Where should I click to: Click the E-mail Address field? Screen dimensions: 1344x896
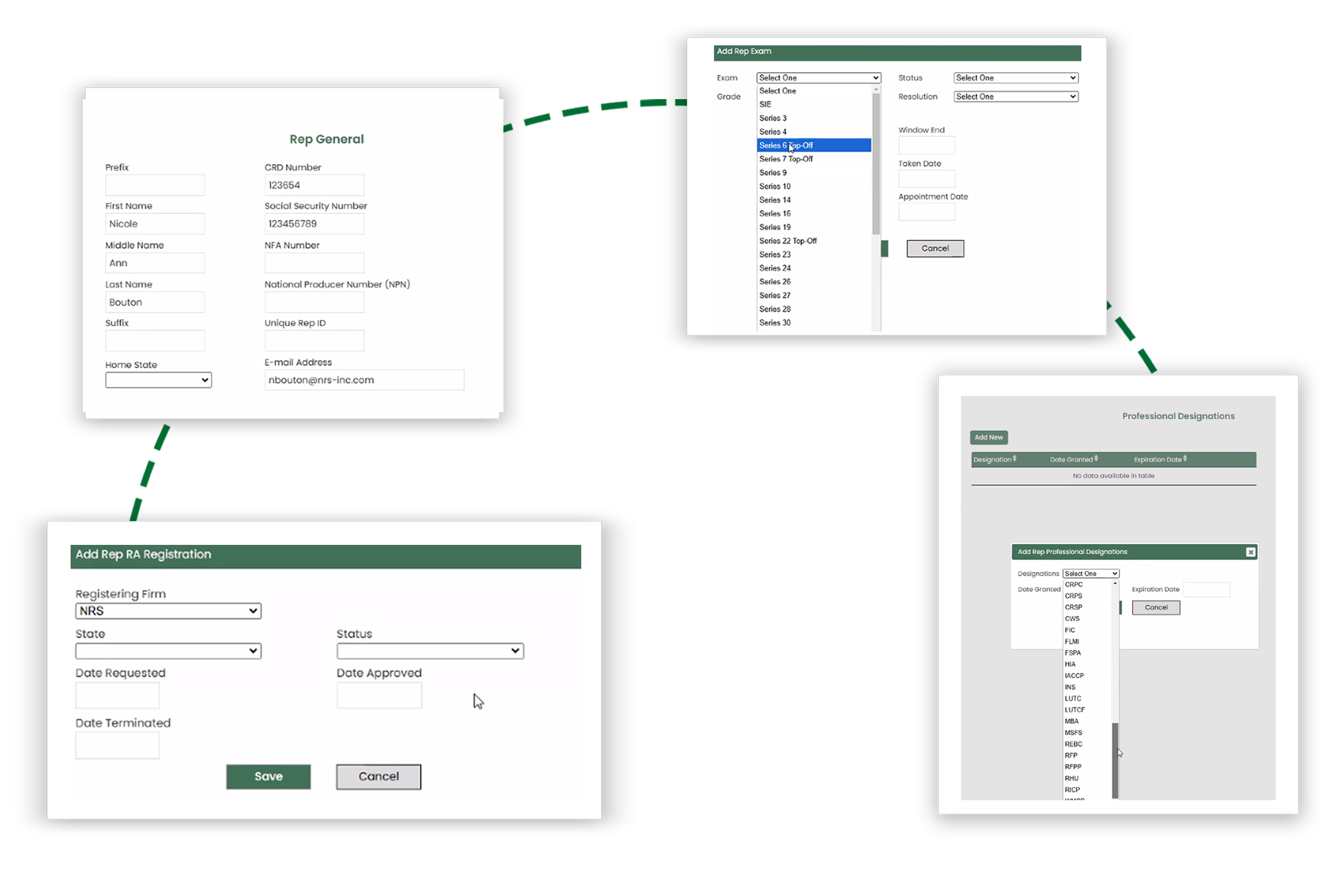click(x=364, y=380)
